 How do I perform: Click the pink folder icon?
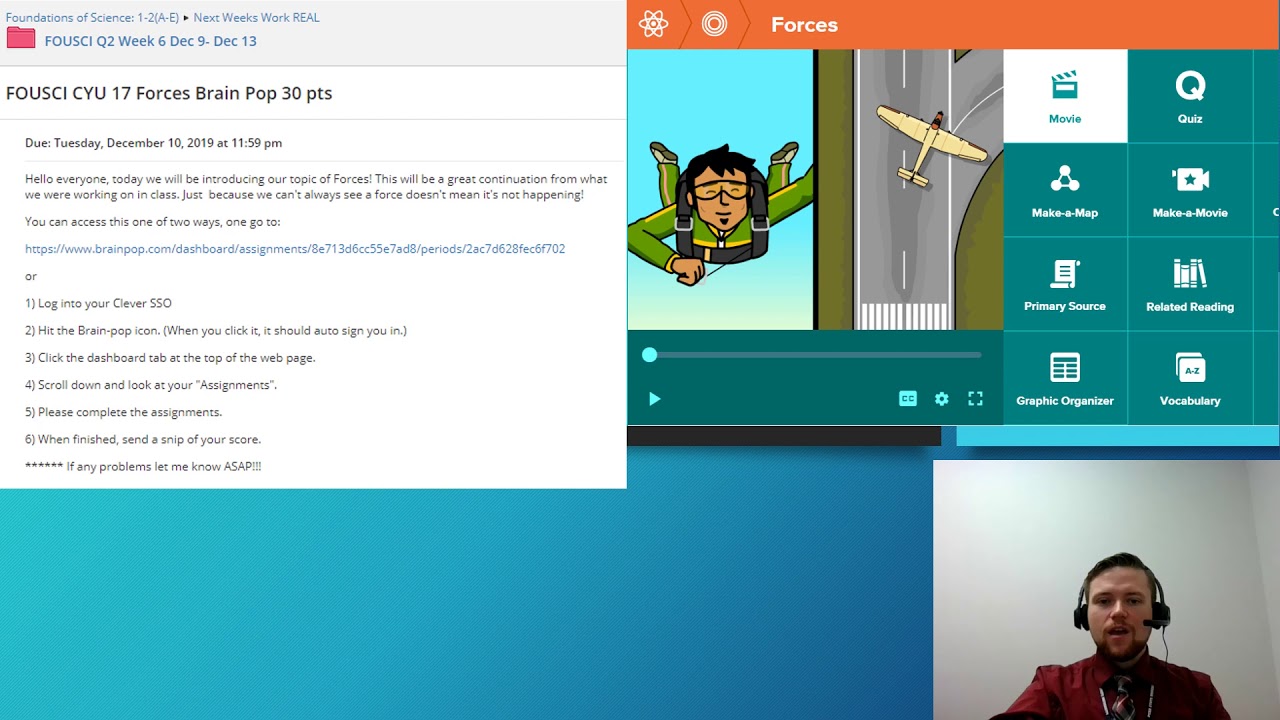[21, 39]
